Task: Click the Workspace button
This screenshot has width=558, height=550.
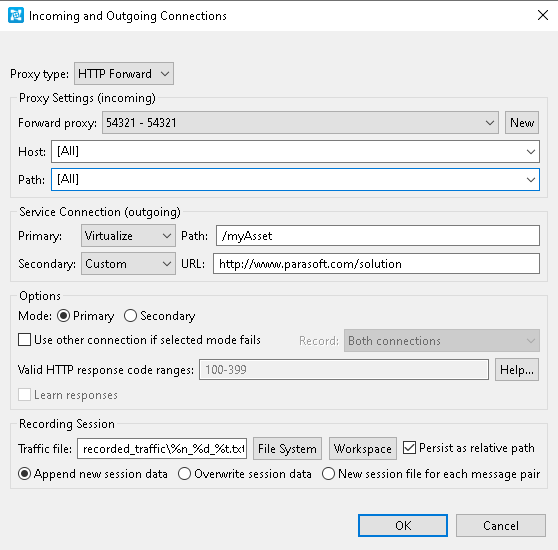Action: [x=363, y=449]
